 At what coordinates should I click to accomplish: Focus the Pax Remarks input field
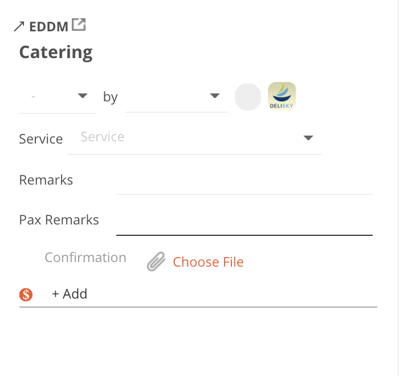point(244,222)
